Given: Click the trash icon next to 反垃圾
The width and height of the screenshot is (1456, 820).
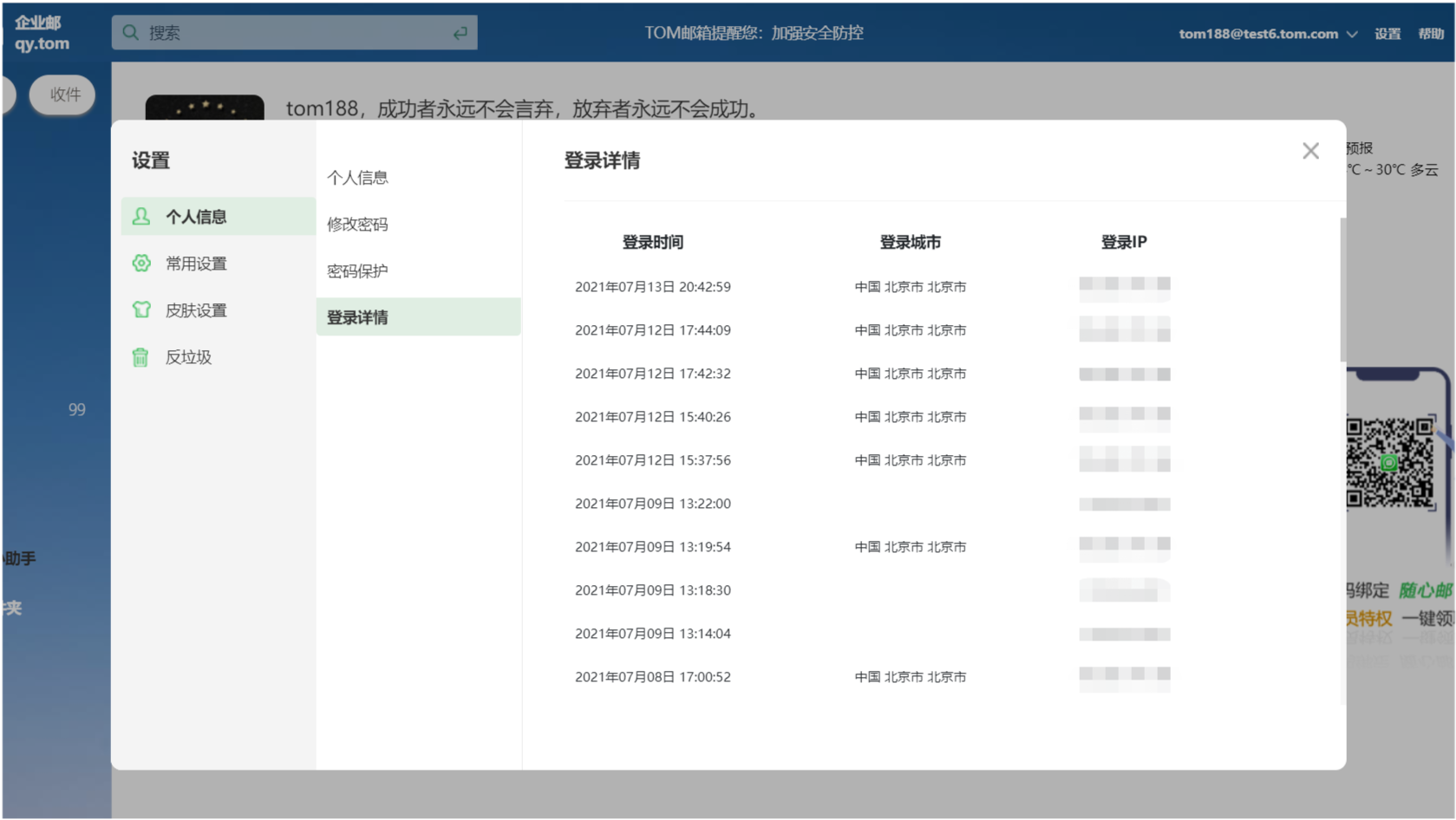Looking at the screenshot, I should (140, 356).
